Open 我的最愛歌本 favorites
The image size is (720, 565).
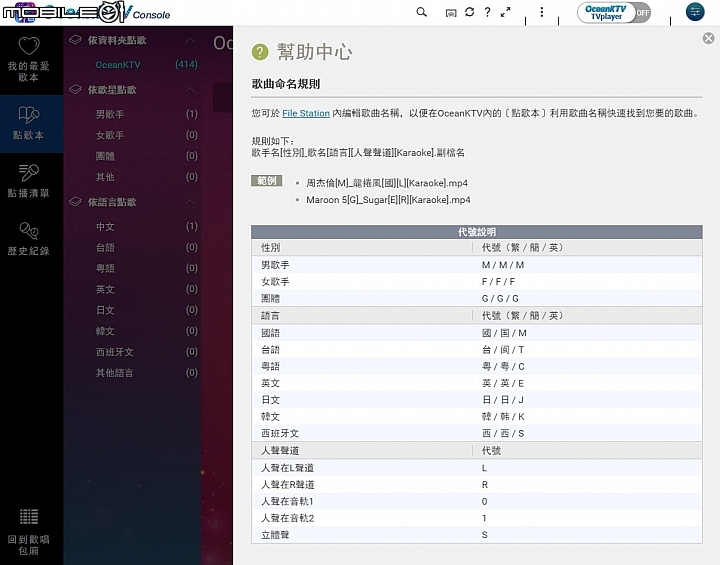coord(28,59)
